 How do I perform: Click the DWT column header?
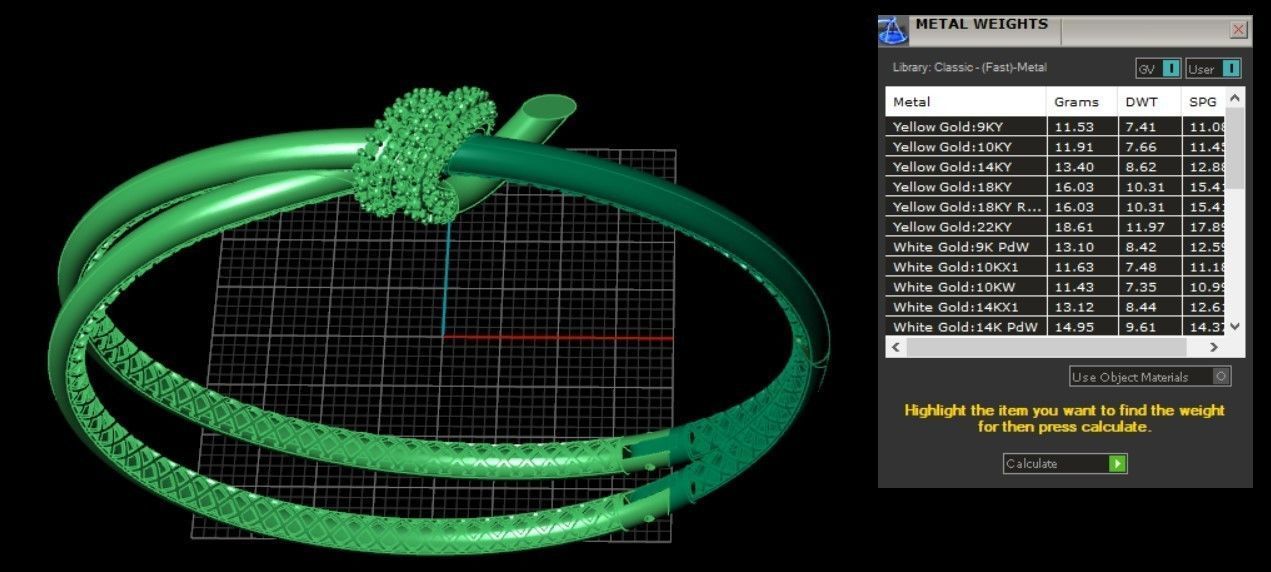click(x=1149, y=102)
